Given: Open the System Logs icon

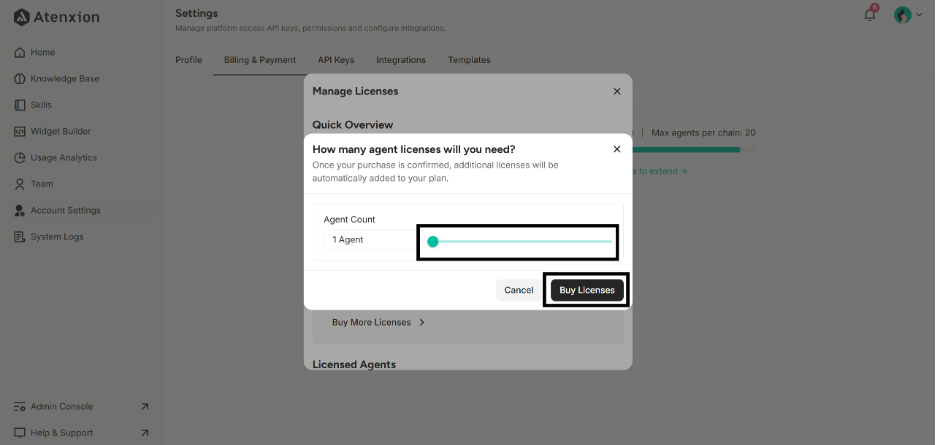Looking at the screenshot, I should 20,237.
